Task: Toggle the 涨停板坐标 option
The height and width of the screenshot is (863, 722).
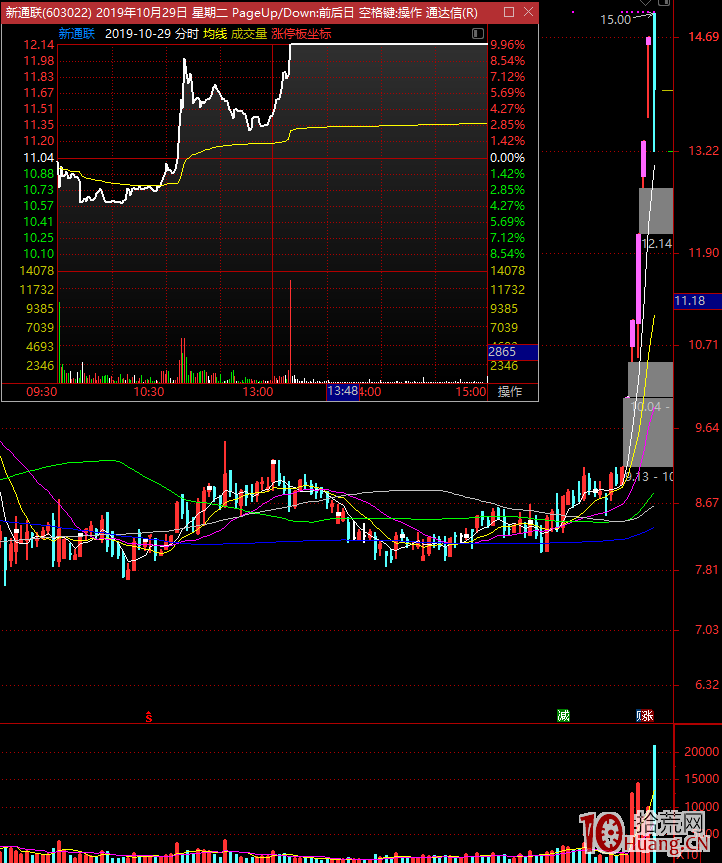Action: tap(302, 34)
